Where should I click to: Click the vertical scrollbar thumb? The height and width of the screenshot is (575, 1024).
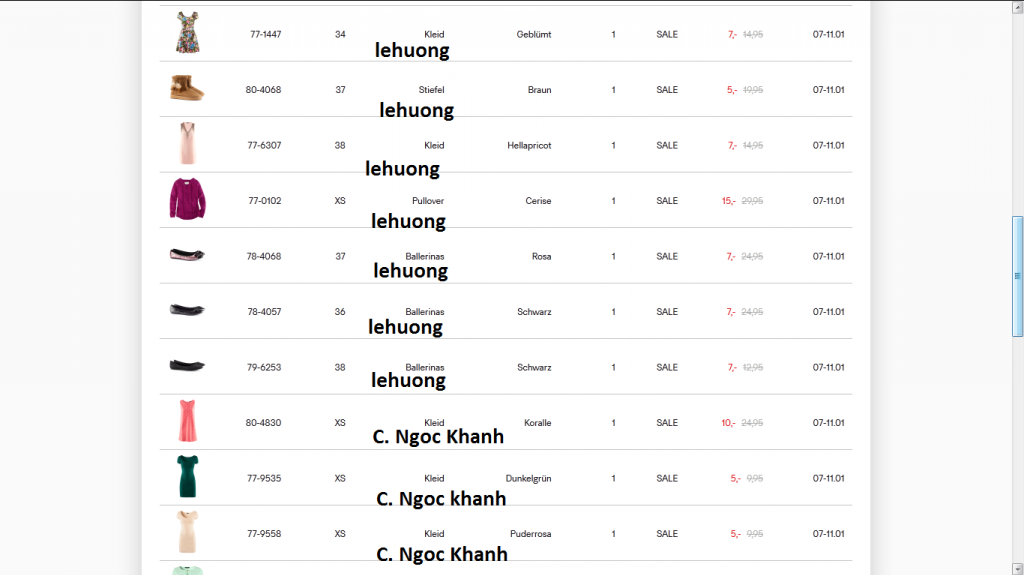point(1017,275)
